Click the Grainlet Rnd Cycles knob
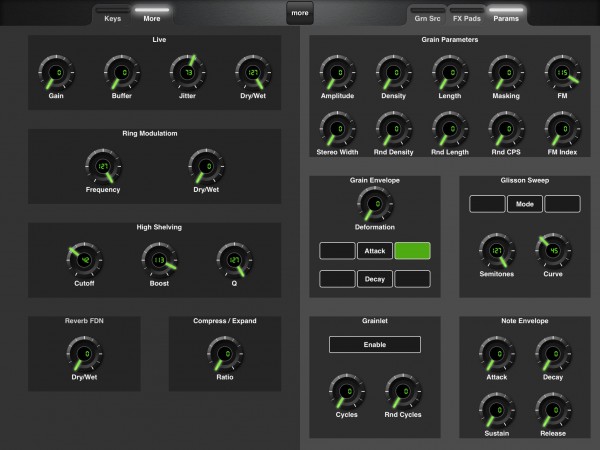 click(x=403, y=391)
